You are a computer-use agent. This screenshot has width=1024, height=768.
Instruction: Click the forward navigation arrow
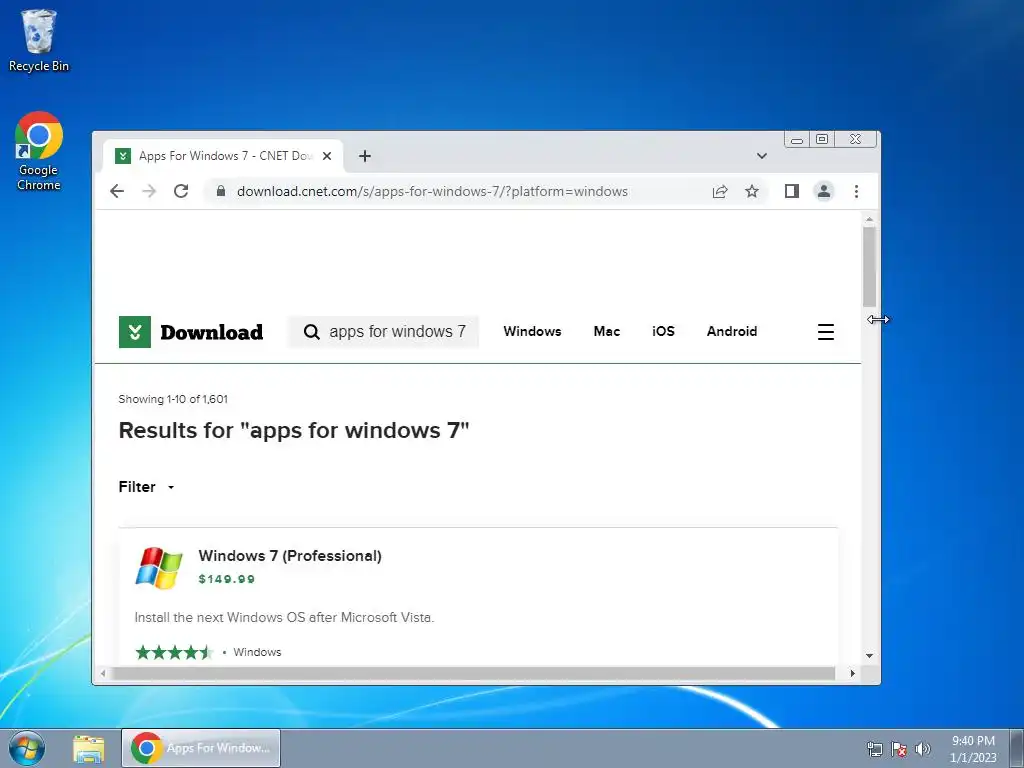149,191
